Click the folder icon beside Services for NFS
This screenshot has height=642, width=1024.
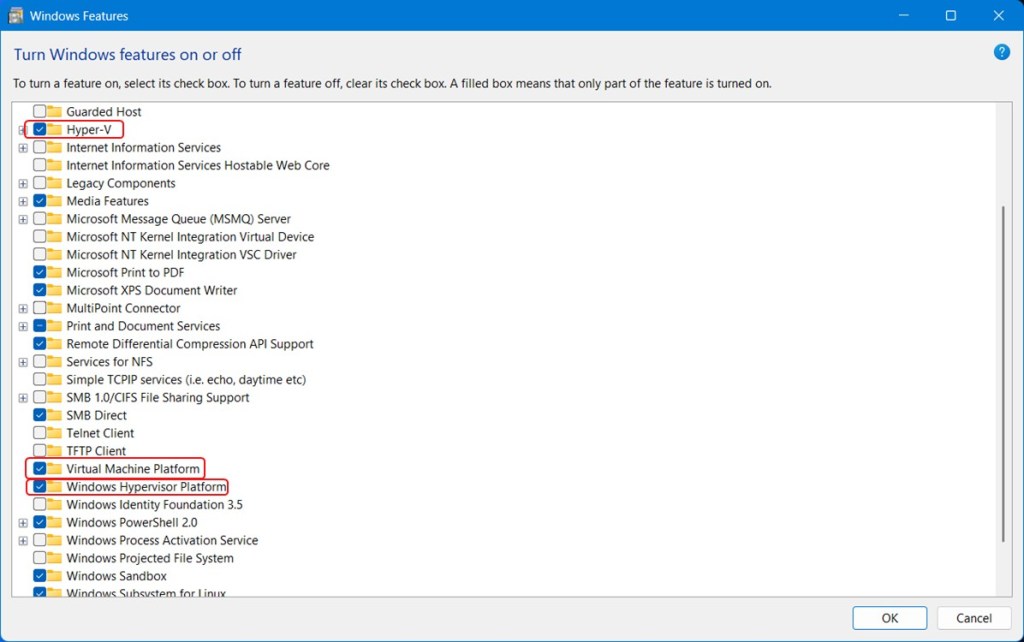click(x=54, y=361)
